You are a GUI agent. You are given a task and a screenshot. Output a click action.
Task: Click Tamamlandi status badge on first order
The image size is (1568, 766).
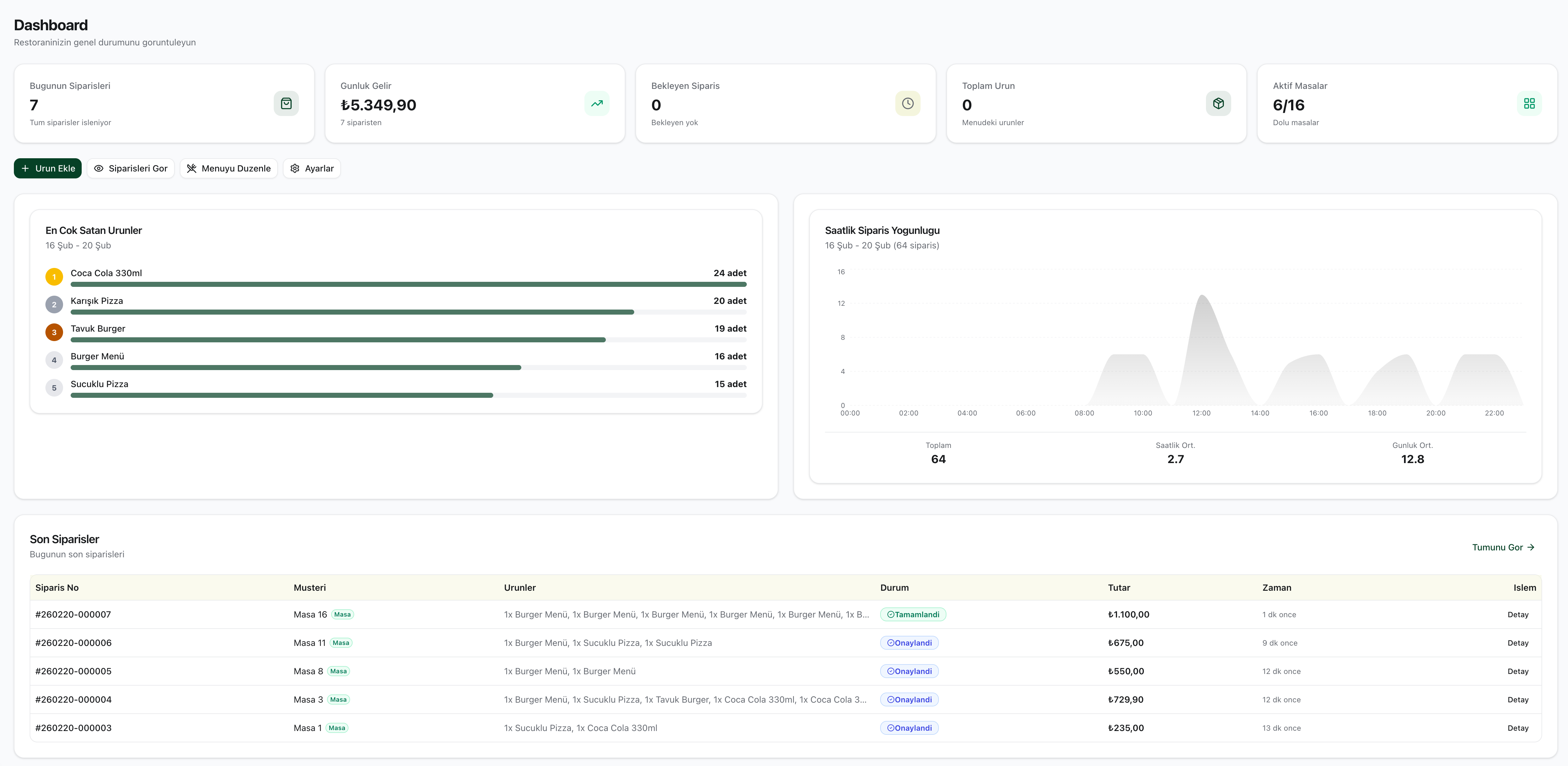click(x=913, y=614)
